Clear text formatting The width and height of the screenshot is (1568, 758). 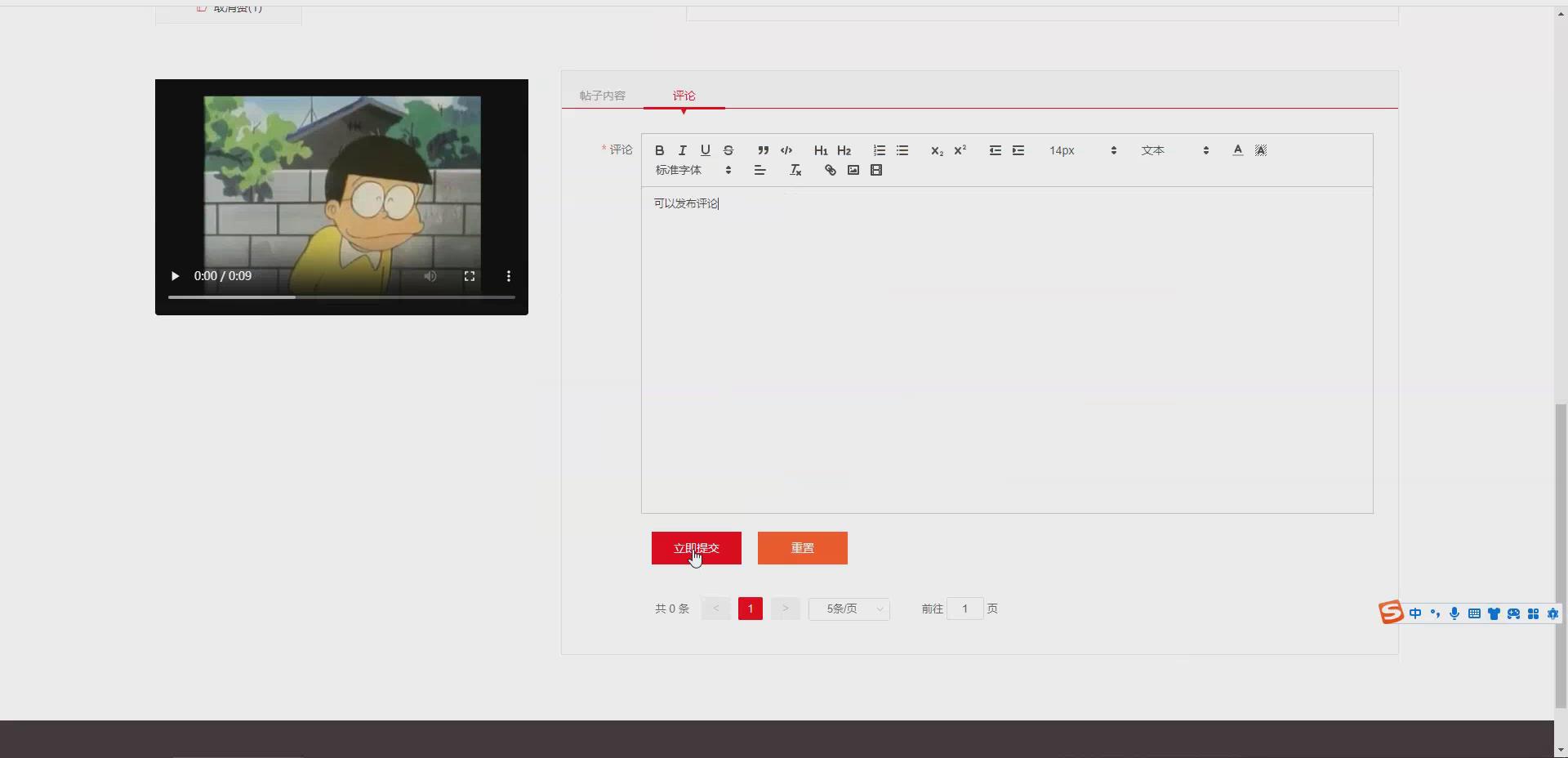tap(795, 170)
